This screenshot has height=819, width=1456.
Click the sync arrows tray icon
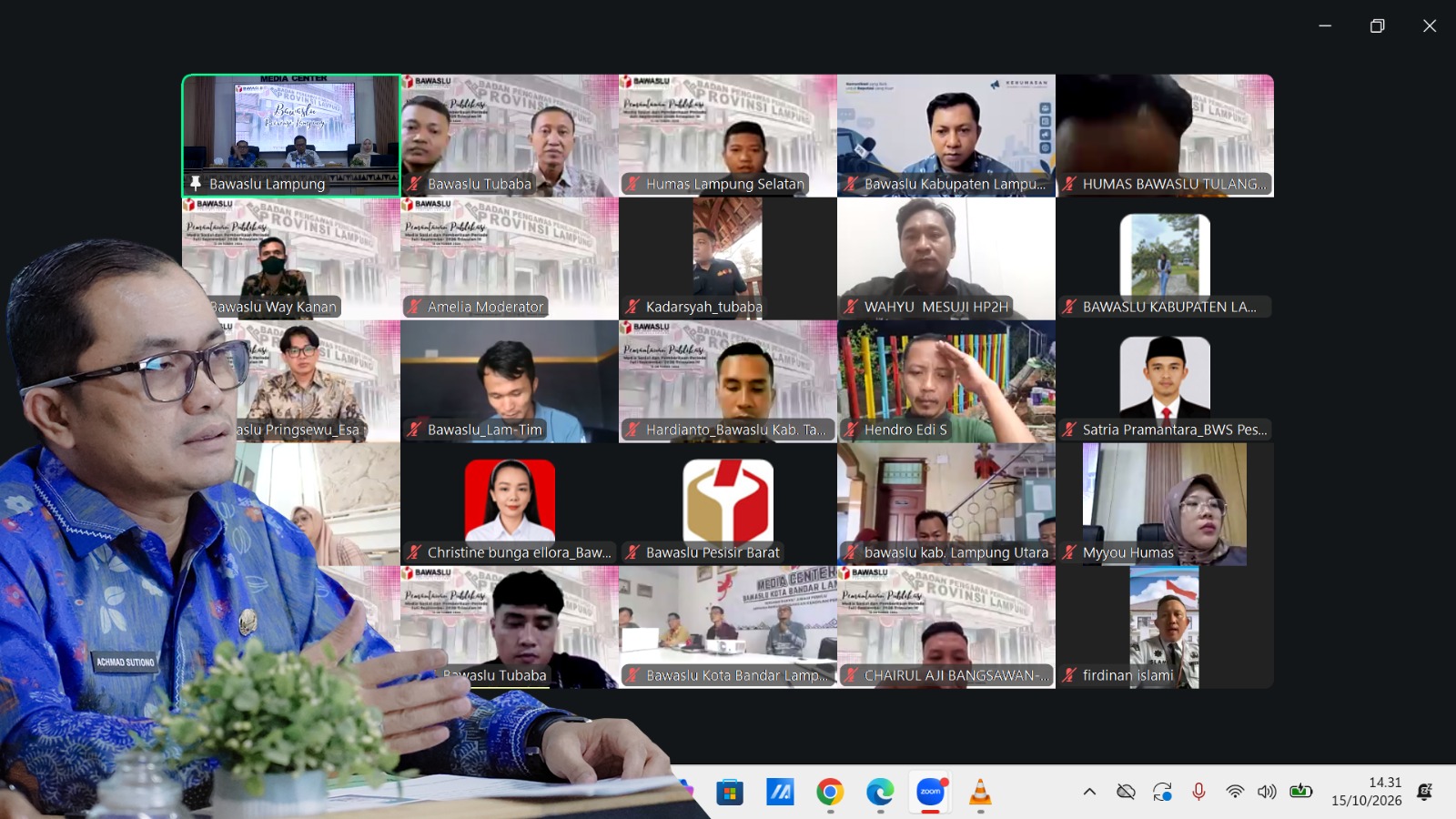click(1162, 792)
